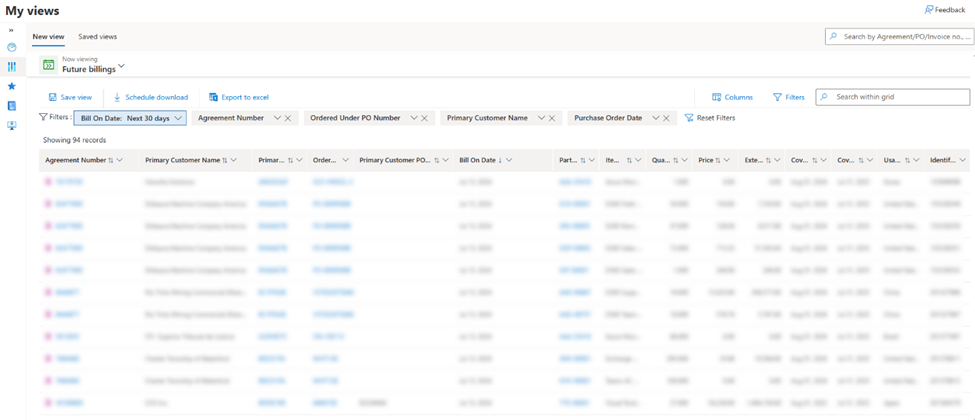Click Save view
975x420 pixels.
pos(70,97)
